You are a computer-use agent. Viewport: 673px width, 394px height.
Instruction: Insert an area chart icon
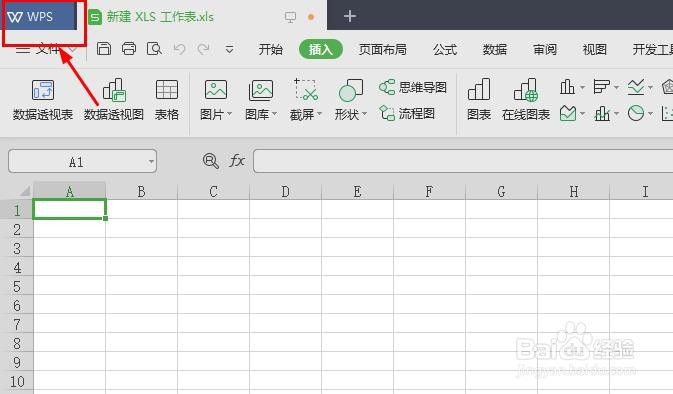pos(567,114)
